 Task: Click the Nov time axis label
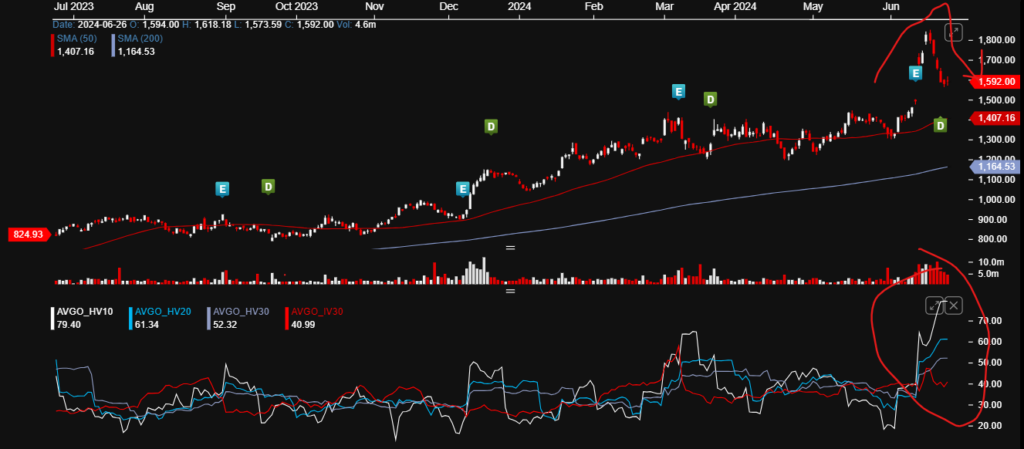pos(374,7)
